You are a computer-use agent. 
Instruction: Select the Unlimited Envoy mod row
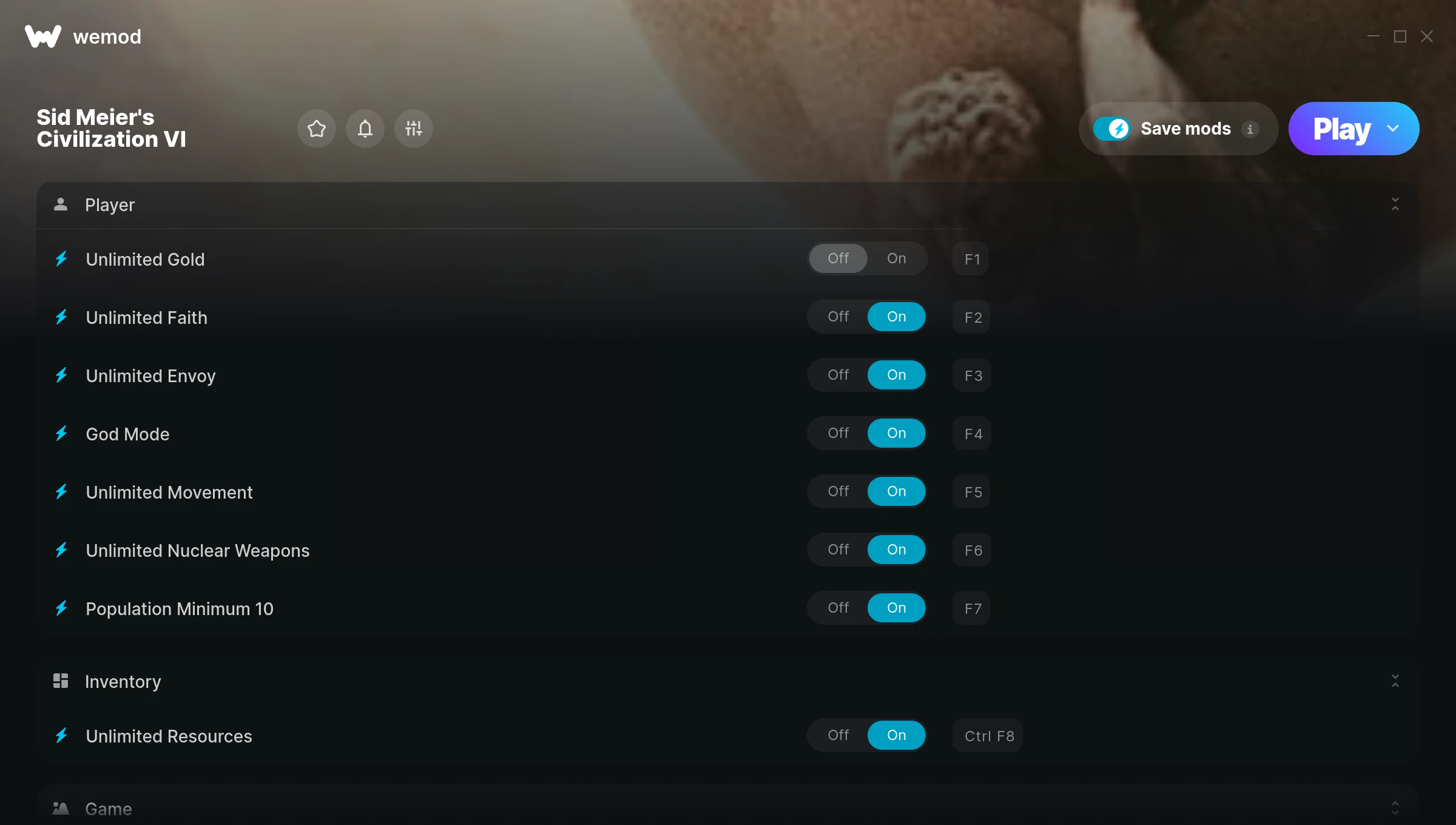point(727,375)
